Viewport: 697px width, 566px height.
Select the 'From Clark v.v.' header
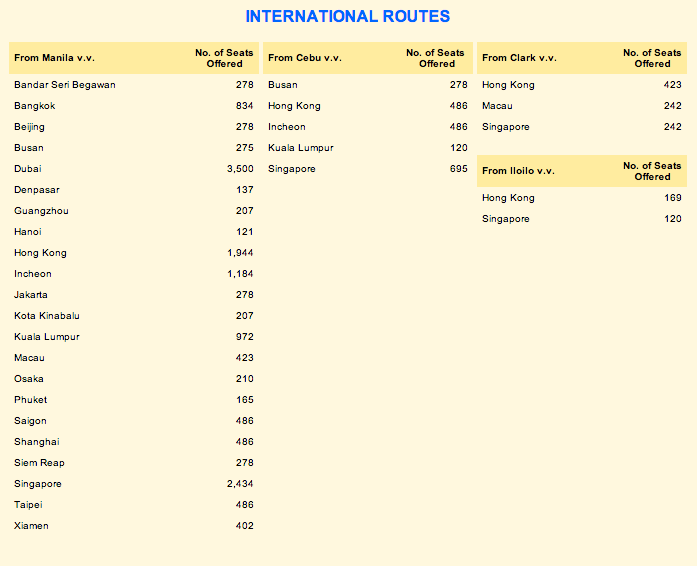(519, 58)
